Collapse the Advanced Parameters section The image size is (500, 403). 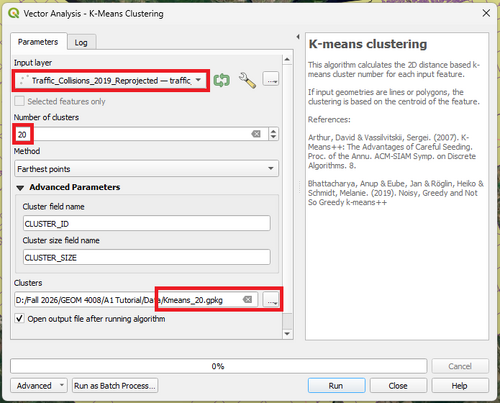(x=20, y=188)
